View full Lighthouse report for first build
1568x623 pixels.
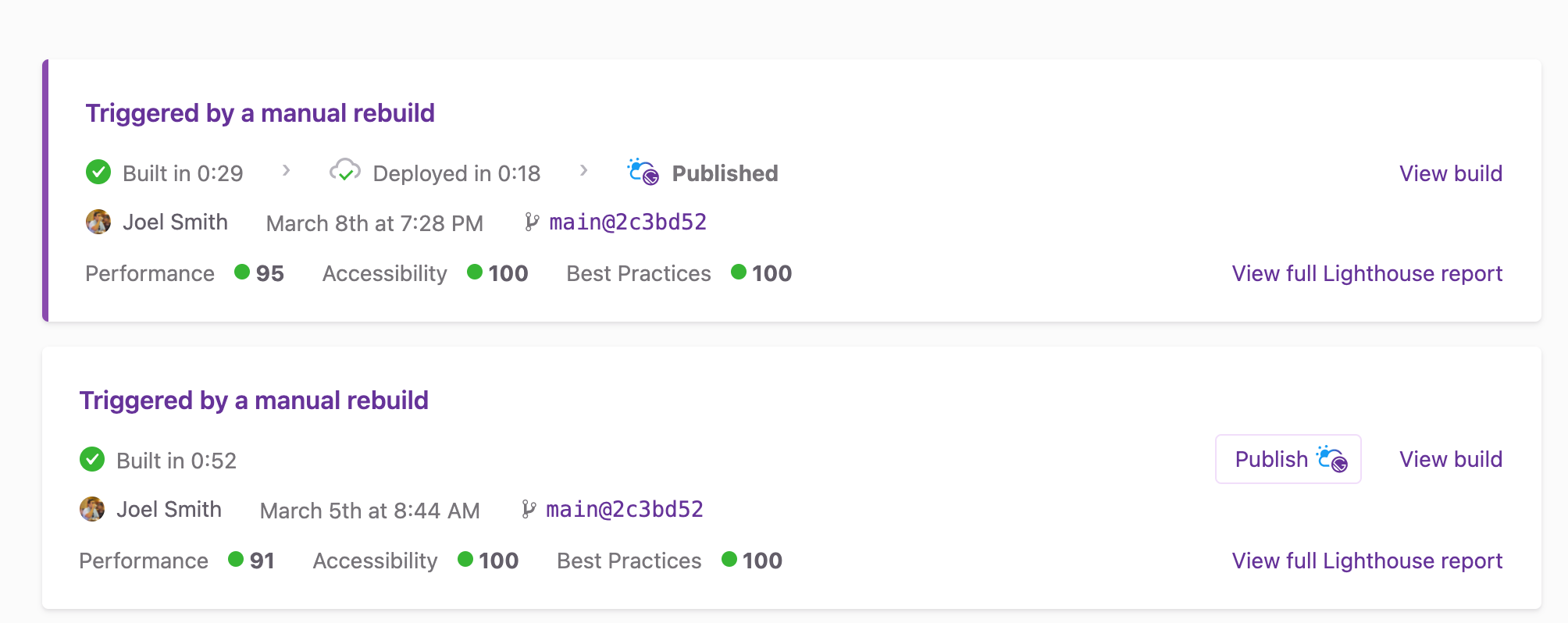click(x=1367, y=273)
